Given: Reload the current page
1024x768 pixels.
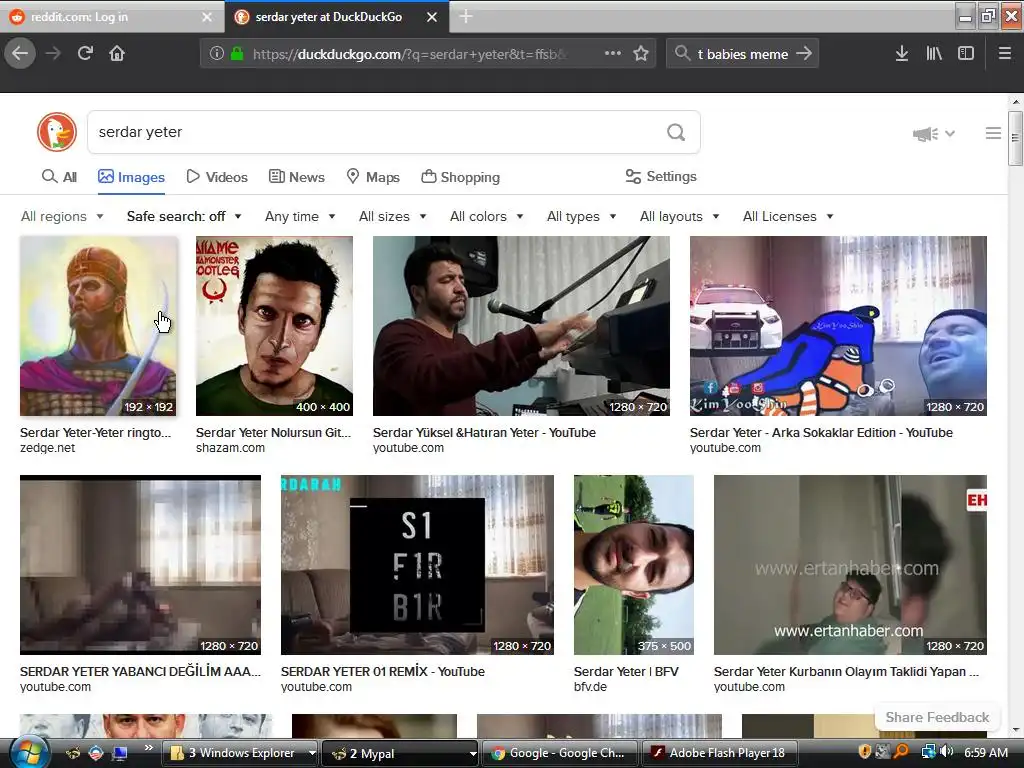Looking at the screenshot, I should point(85,54).
